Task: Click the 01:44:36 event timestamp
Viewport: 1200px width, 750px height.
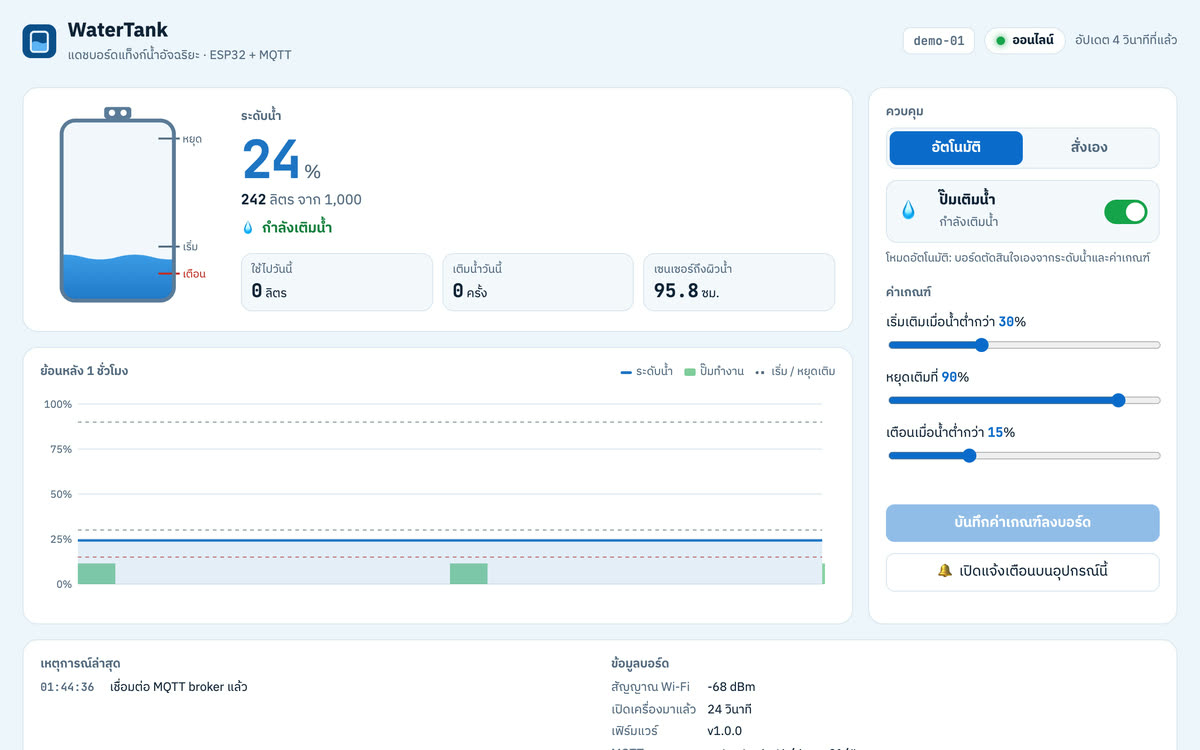Action: click(x=67, y=687)
